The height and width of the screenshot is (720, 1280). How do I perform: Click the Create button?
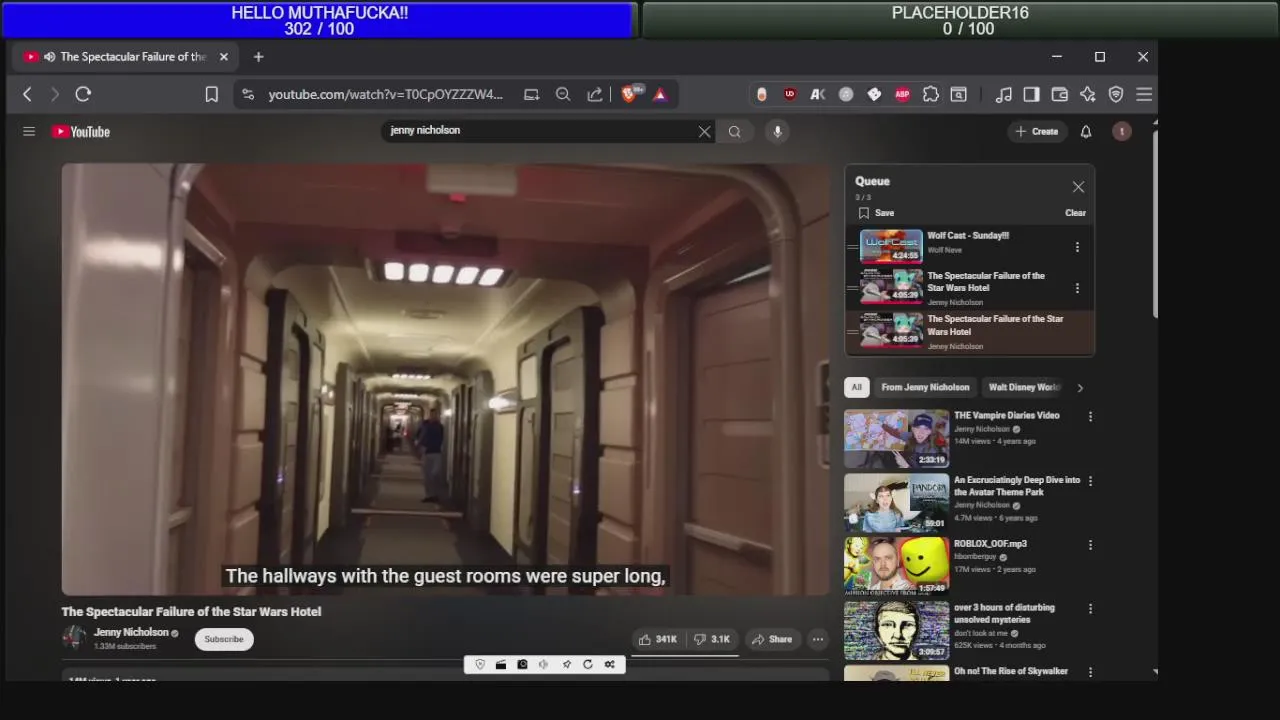pyautogui.click(x=1037, y=131)
